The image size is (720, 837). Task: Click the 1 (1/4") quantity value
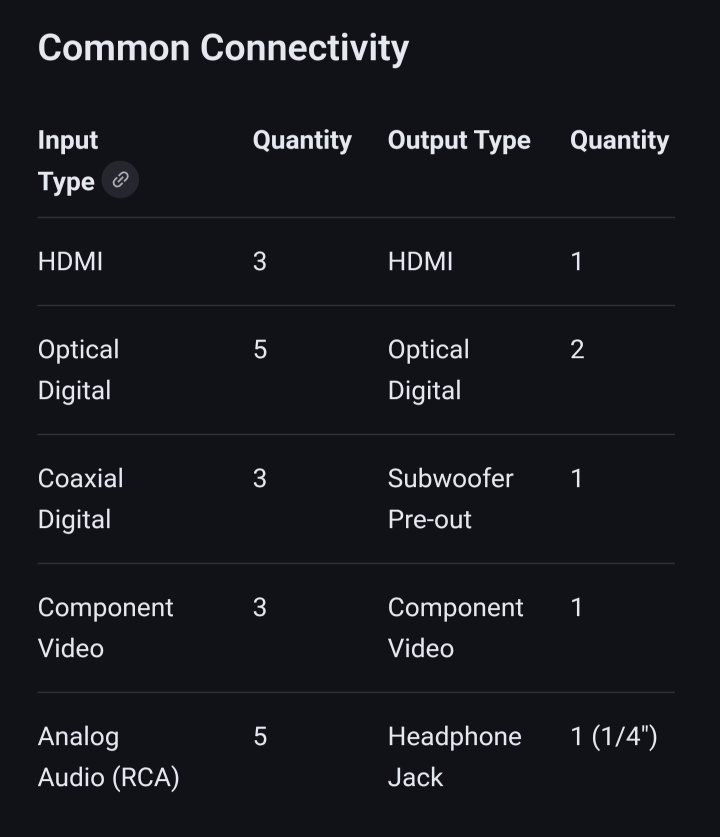coord(613,737)
